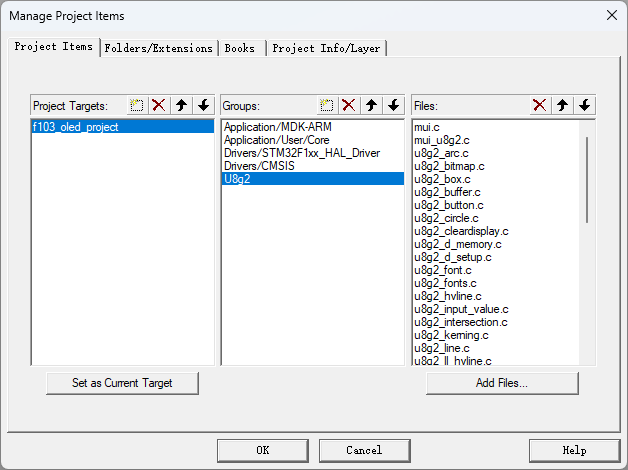Open the Folders/Extensions tab
628x470 pixels.
pos(159,48)
